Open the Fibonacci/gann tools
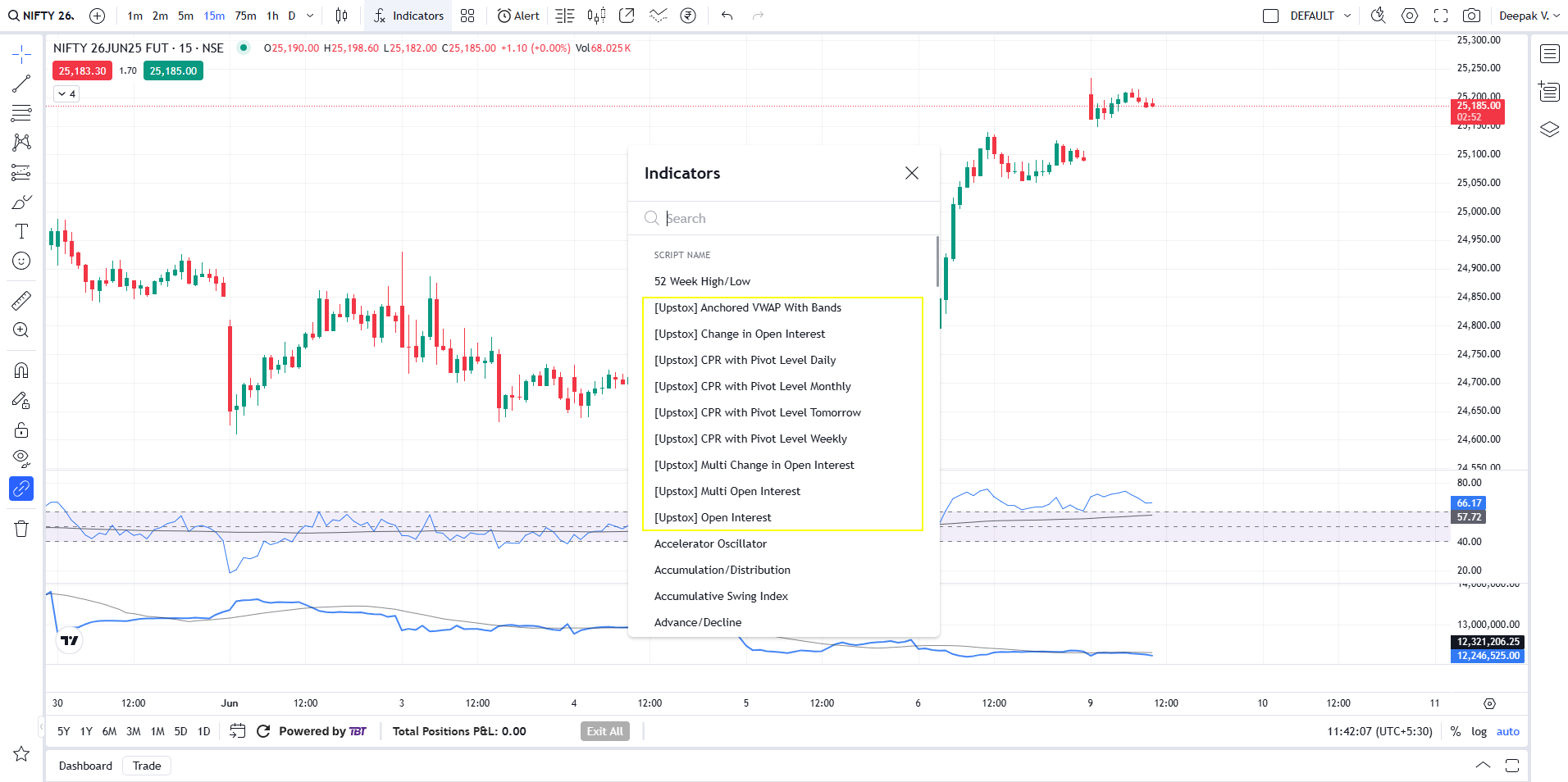Image resolution: width=1568 pixels, height=782 pixels. point(21,113)
